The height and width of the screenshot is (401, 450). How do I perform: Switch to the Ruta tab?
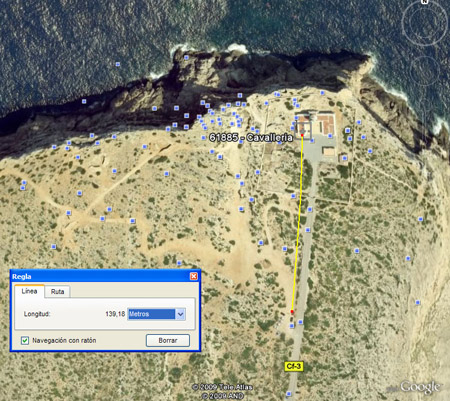(57, 292)
